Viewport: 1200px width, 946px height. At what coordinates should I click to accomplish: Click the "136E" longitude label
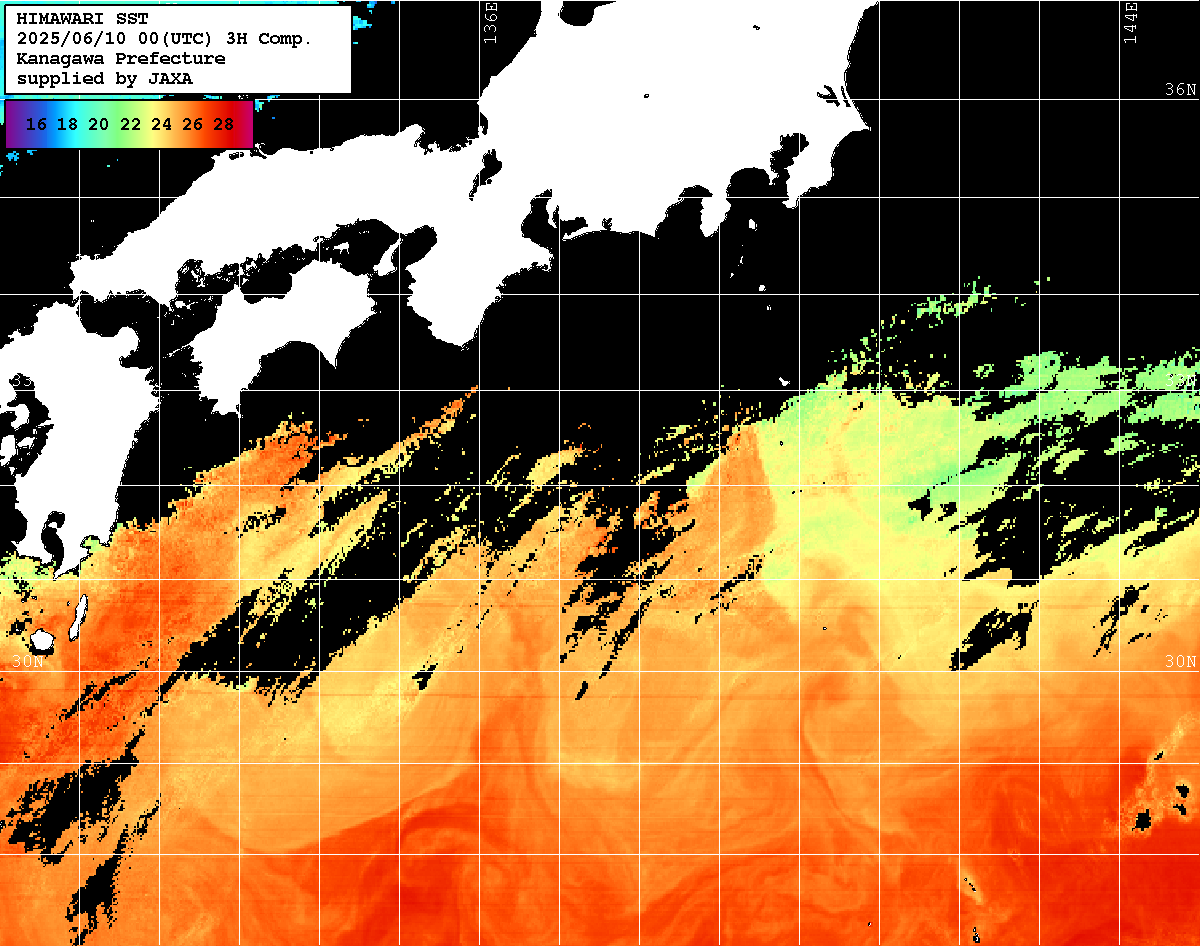click(x=489, y=22)
